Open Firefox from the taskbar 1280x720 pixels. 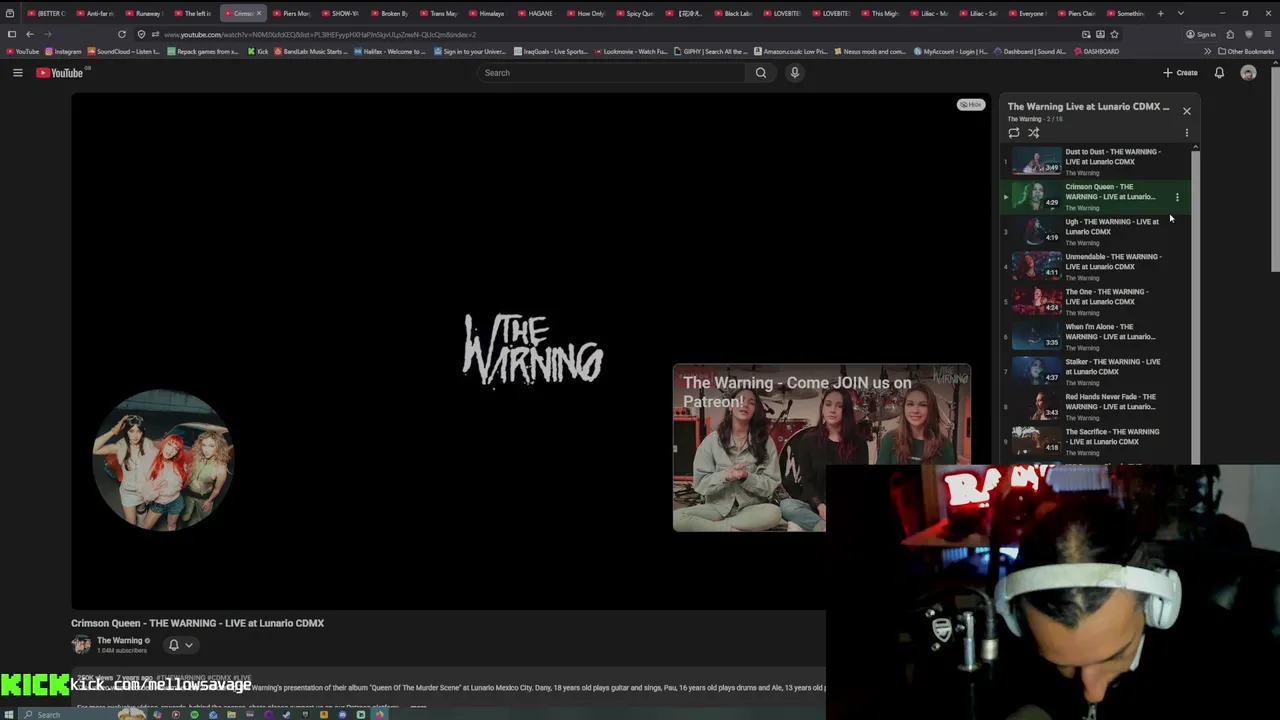pos(380,714)
